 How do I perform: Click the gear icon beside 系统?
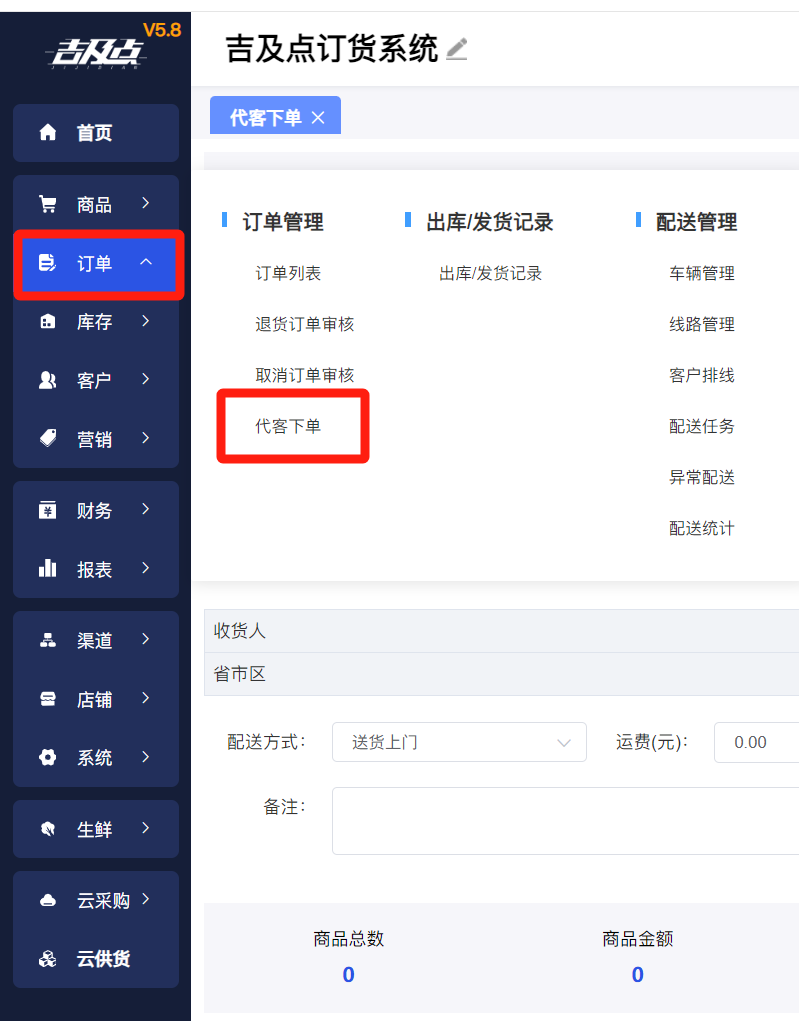[47, 757]
